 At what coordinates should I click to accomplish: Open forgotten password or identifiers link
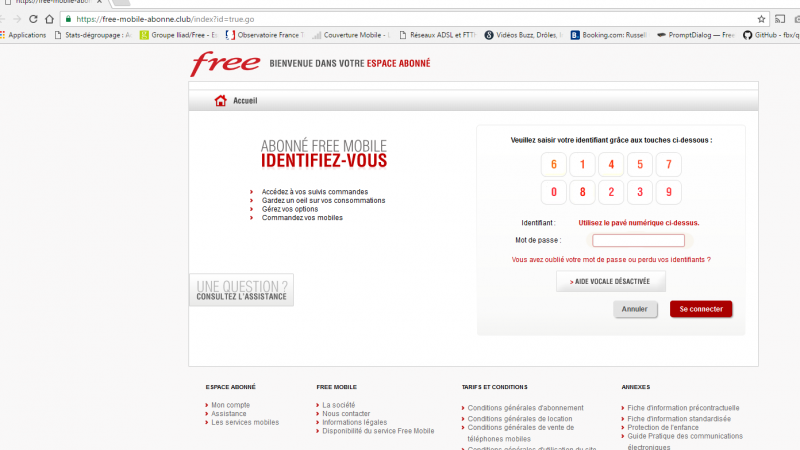[611, 260]
